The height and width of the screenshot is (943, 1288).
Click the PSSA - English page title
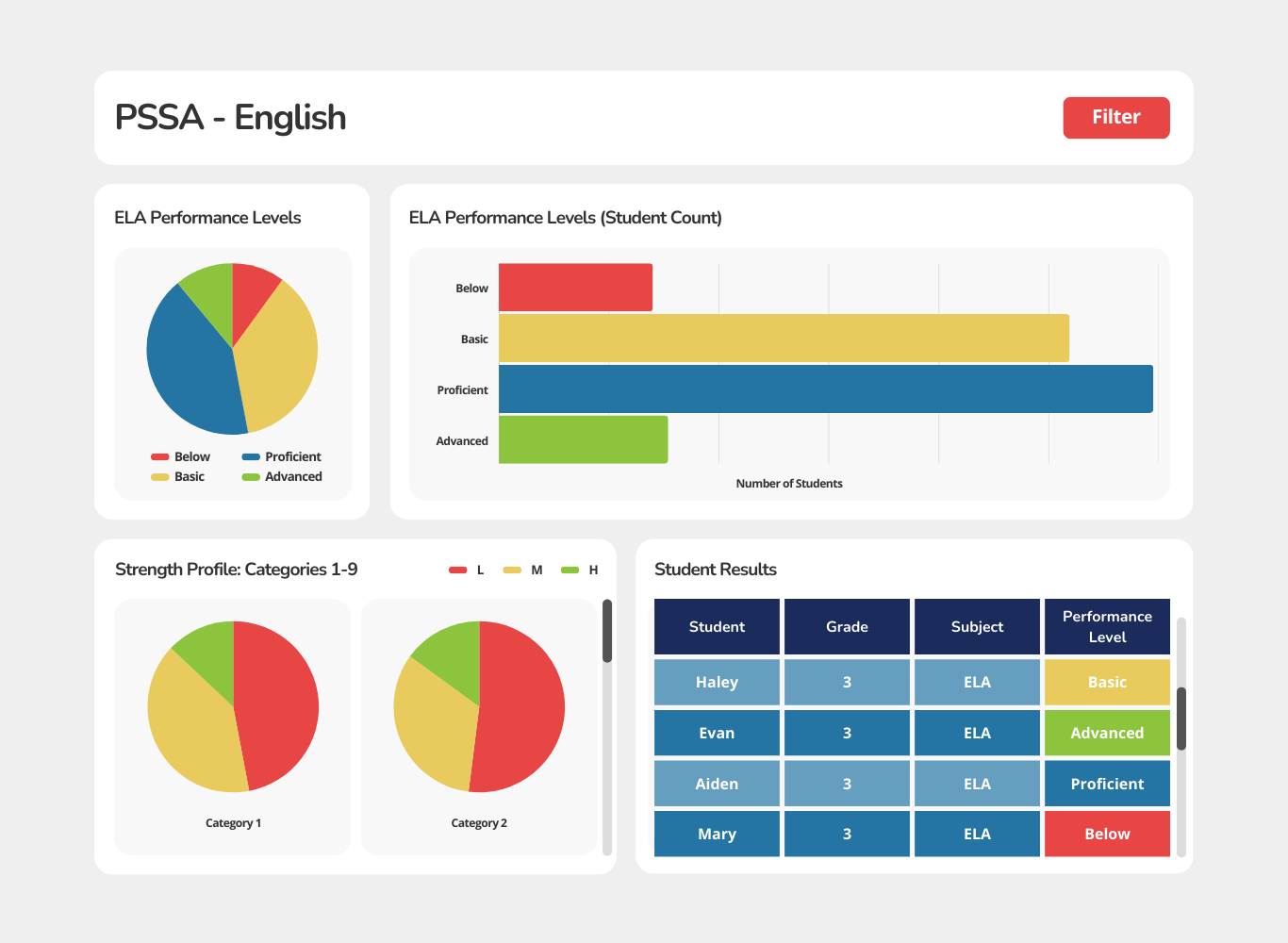(231, 118)
